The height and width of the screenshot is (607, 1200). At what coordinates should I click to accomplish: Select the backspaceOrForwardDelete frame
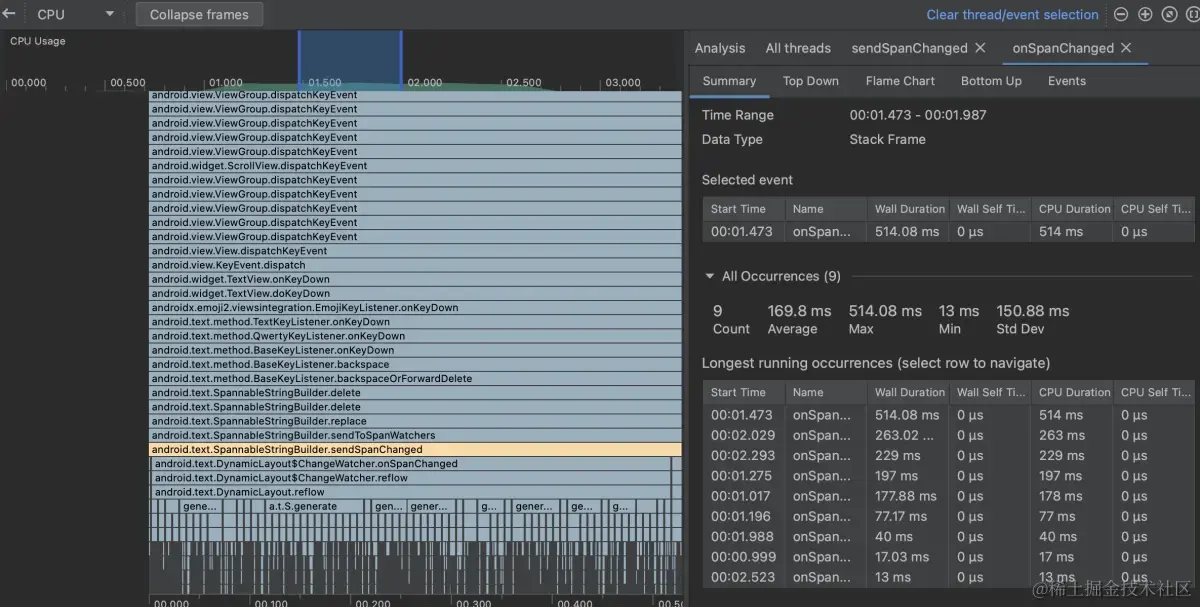[416, 379]
